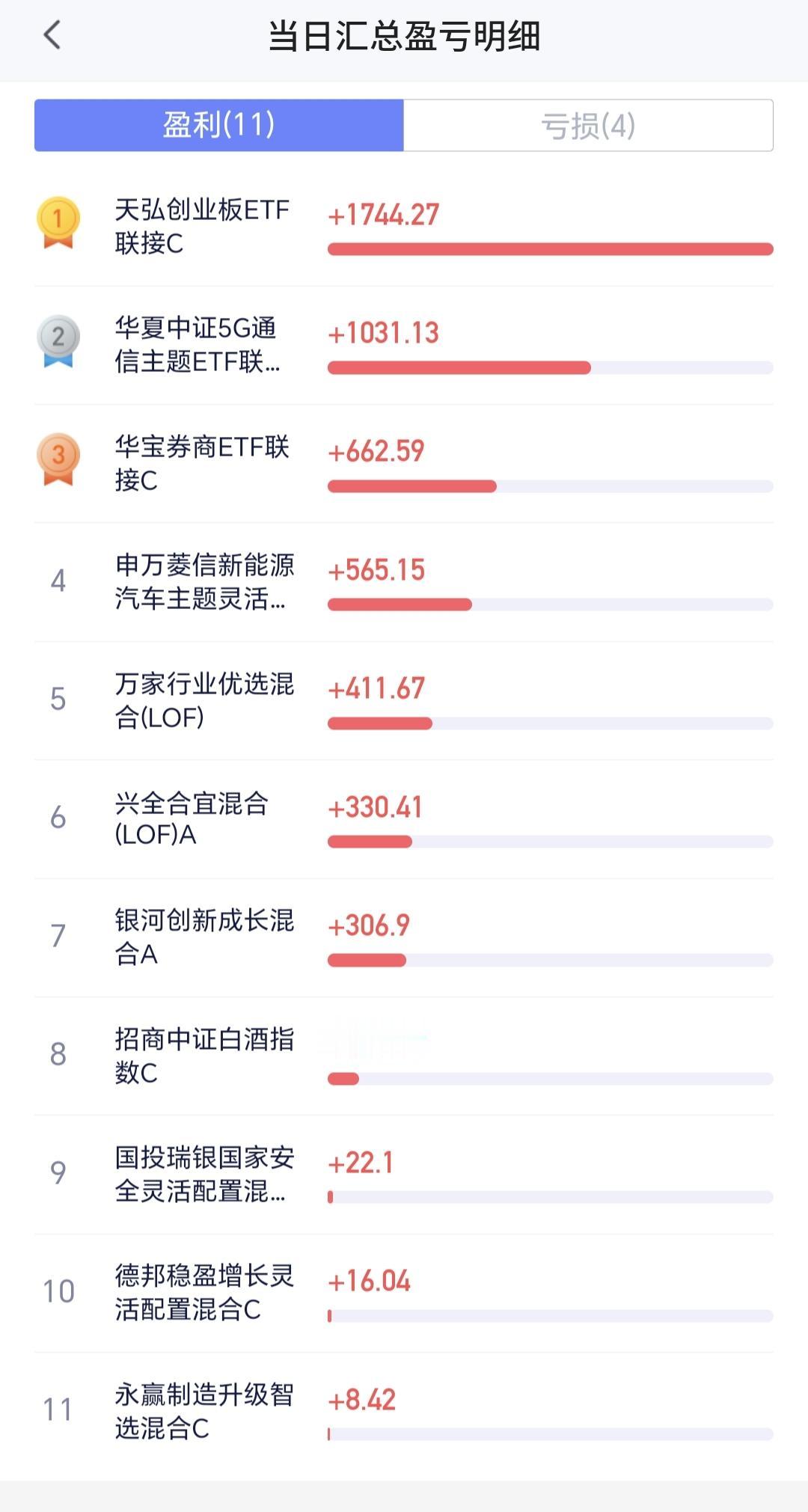
Task: Select 华宝券商ETF联接C fund name
Action: (202, 463)
